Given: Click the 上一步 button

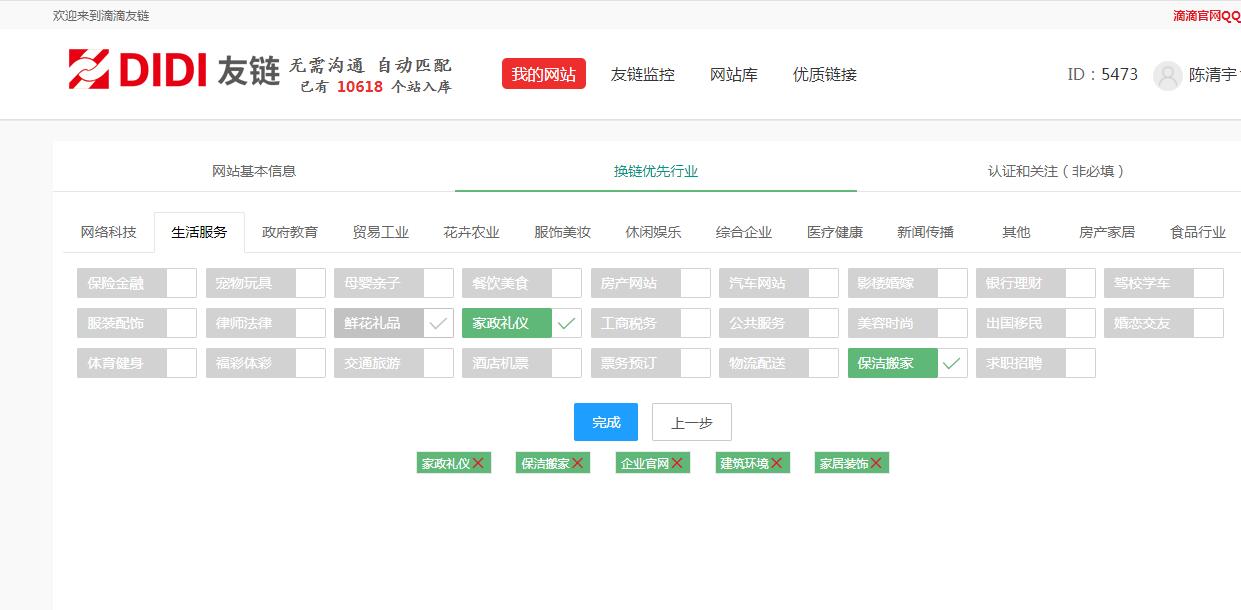Looking at the screenshot, I should (x=692, y=422).
